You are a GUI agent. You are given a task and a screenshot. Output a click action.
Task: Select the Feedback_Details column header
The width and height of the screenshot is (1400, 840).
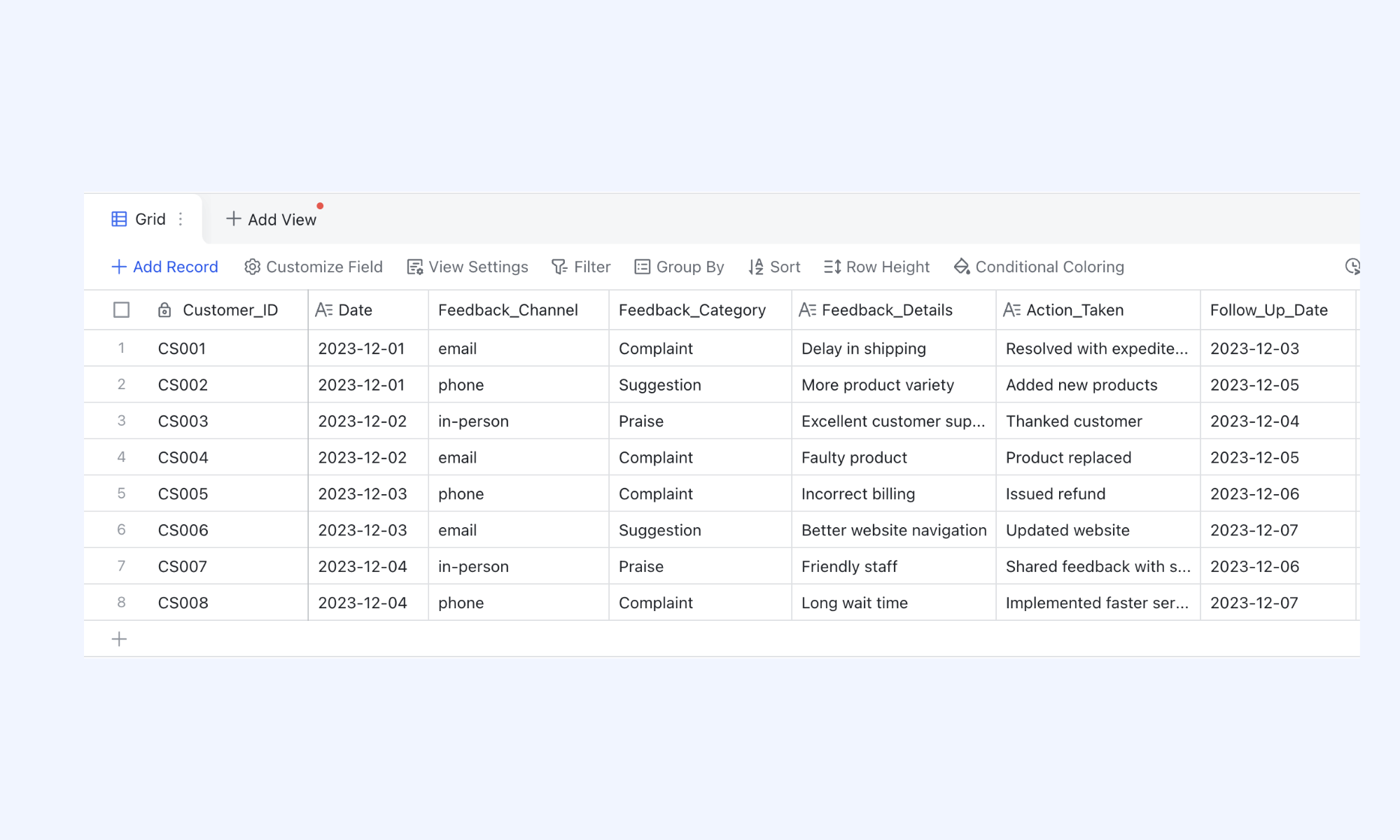(x=894, y=309)
